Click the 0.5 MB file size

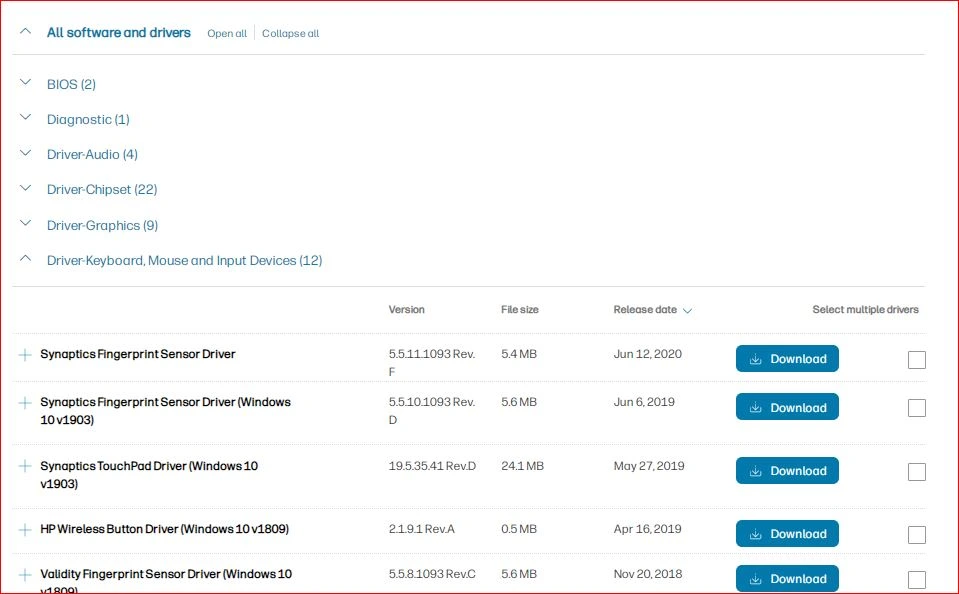coord(519,529)
